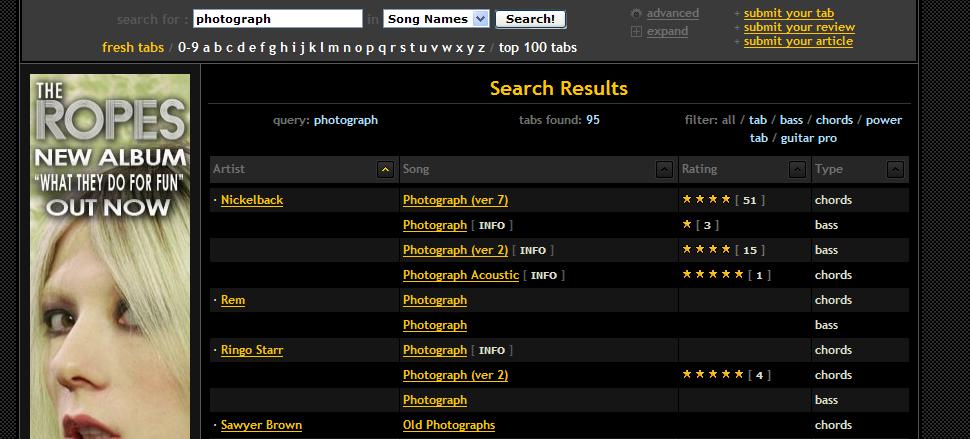Click the four-star rating with 51 votes
Screen dimensions: 970x439
(x=706, y=200)
